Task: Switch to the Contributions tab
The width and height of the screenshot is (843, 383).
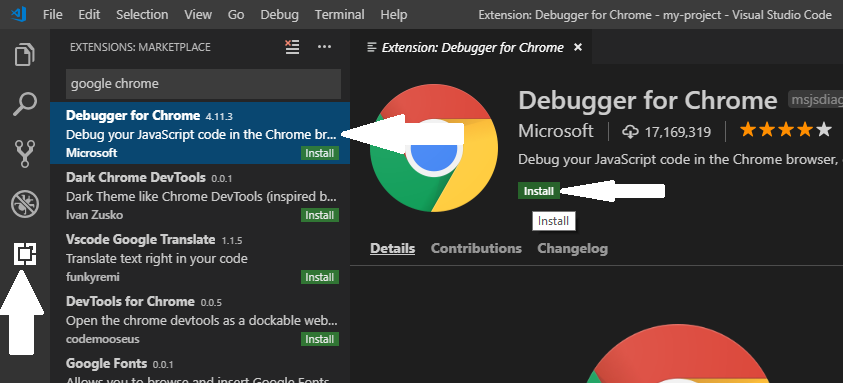Action: coord(476,249)
